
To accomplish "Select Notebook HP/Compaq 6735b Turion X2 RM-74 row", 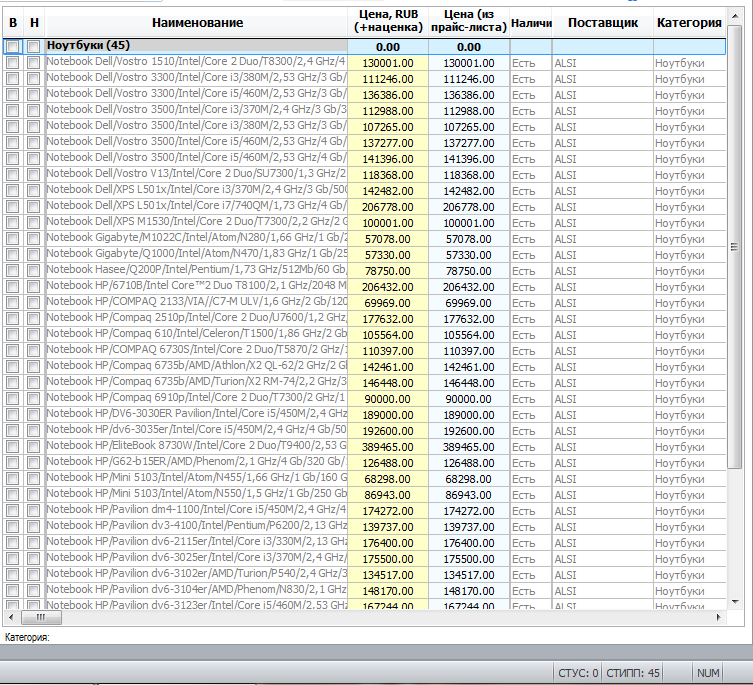I will pyautogui.click(x=196, y=381).
